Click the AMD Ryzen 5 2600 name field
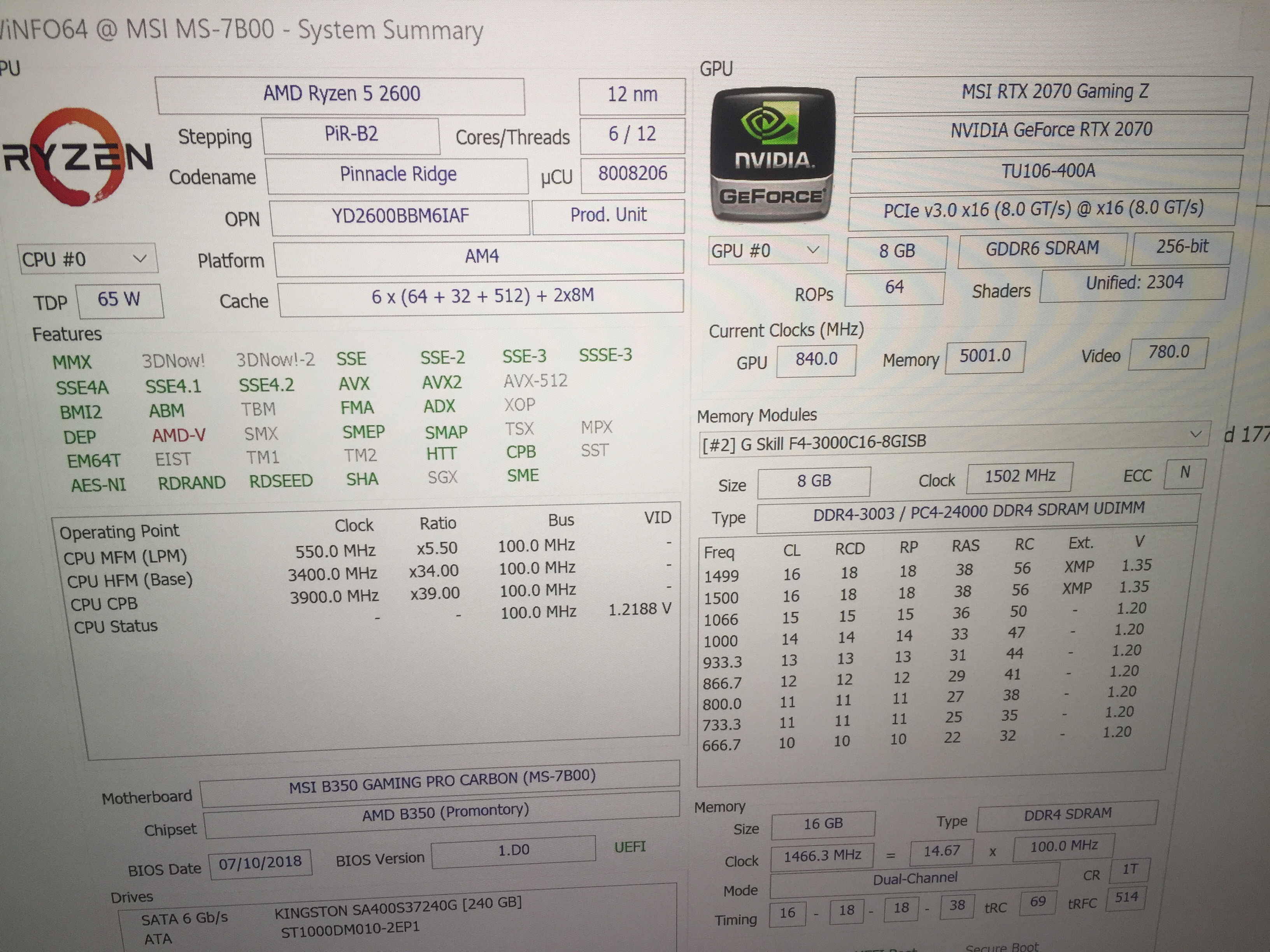This screenshot has width=1270, height=952. tap(341, 94)
